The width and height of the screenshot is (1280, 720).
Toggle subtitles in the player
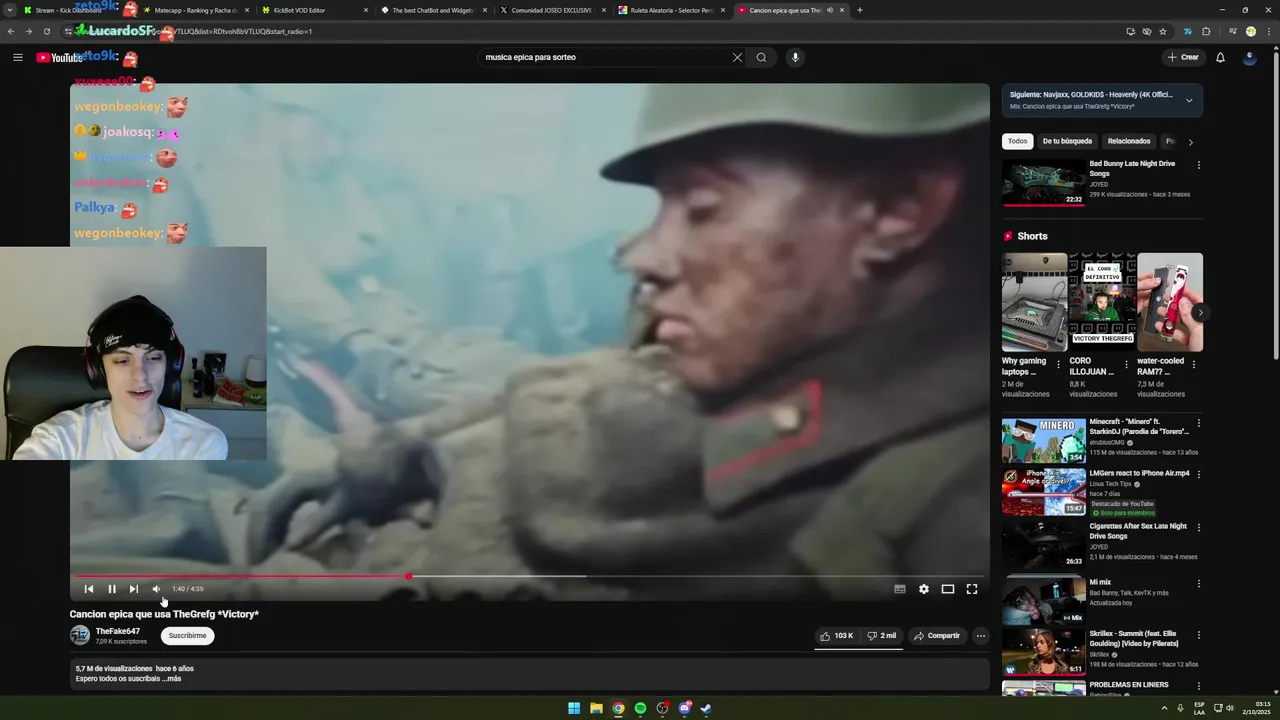point(900,589)
